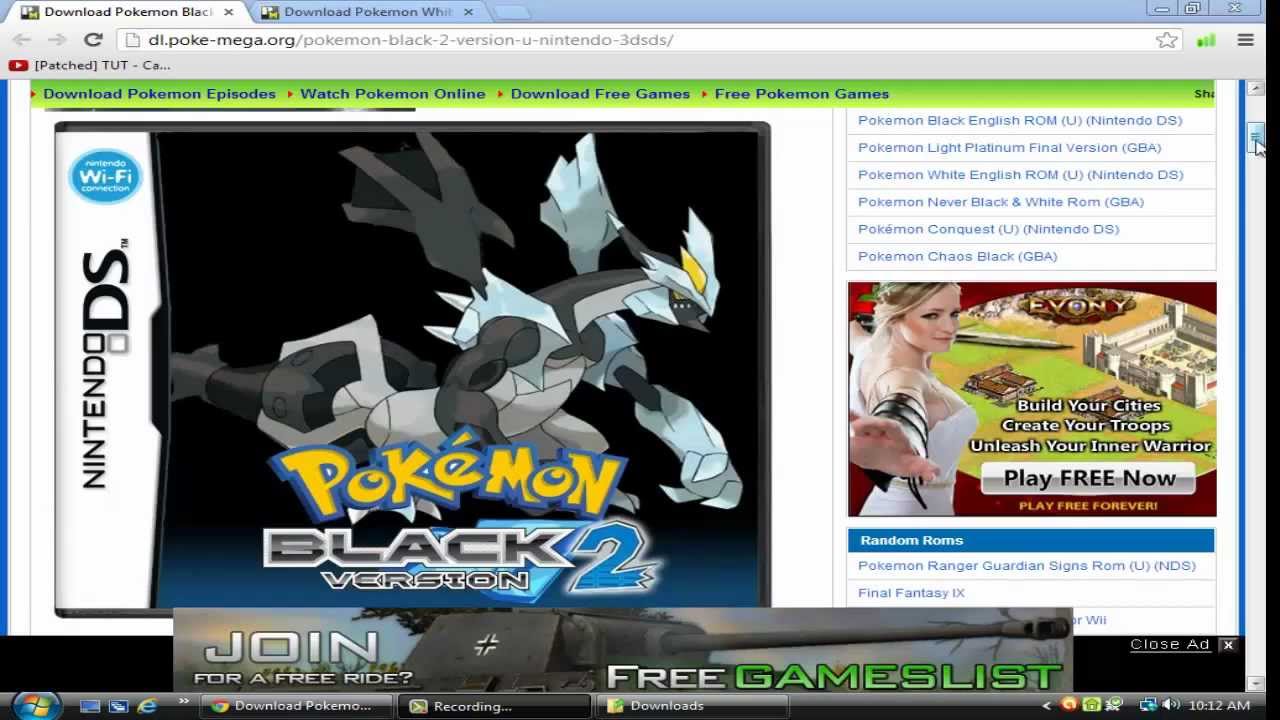Click the scrollbar up arrow
The height and width of the screenshot is (720, 1280).
(x=1256, y=88)
